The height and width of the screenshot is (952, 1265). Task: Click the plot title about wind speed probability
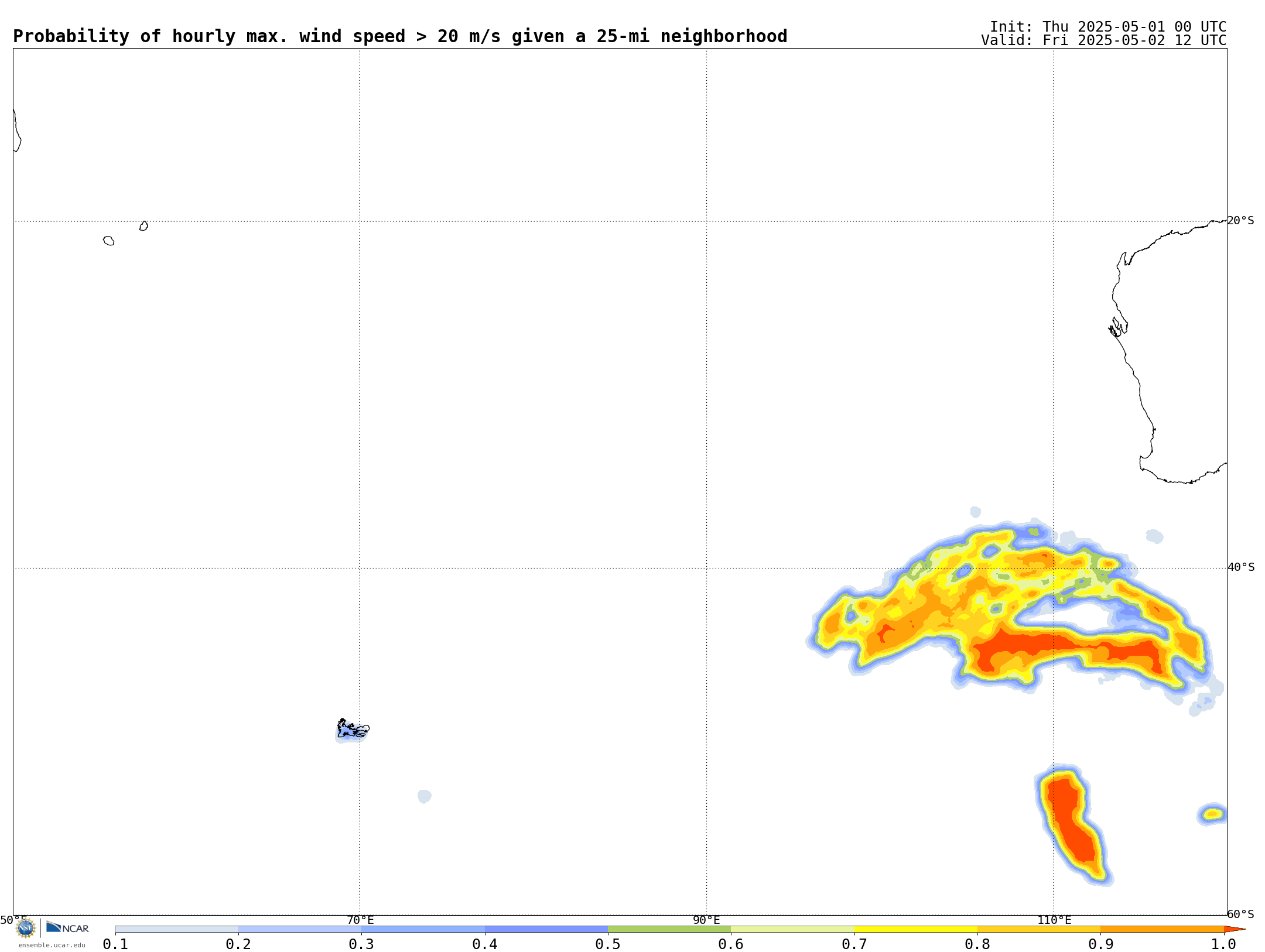pyautogui.click(x=400, y=36)
